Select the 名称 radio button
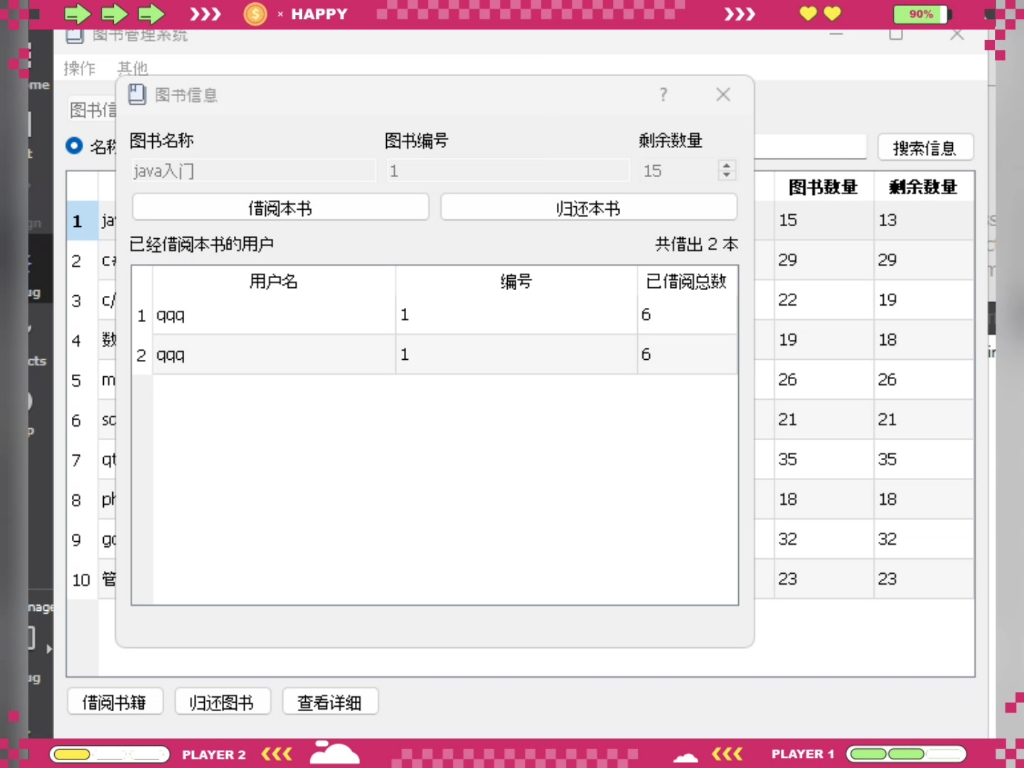Screen dimensions: 1024x768 tap(74, 145)
